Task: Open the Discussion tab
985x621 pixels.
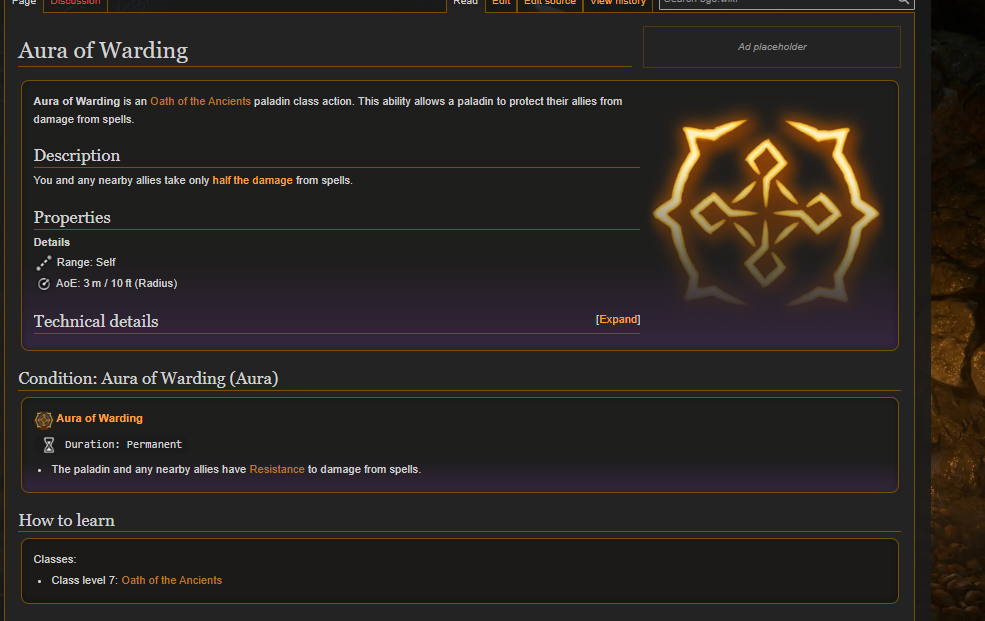Action: (x=75, y=3)
